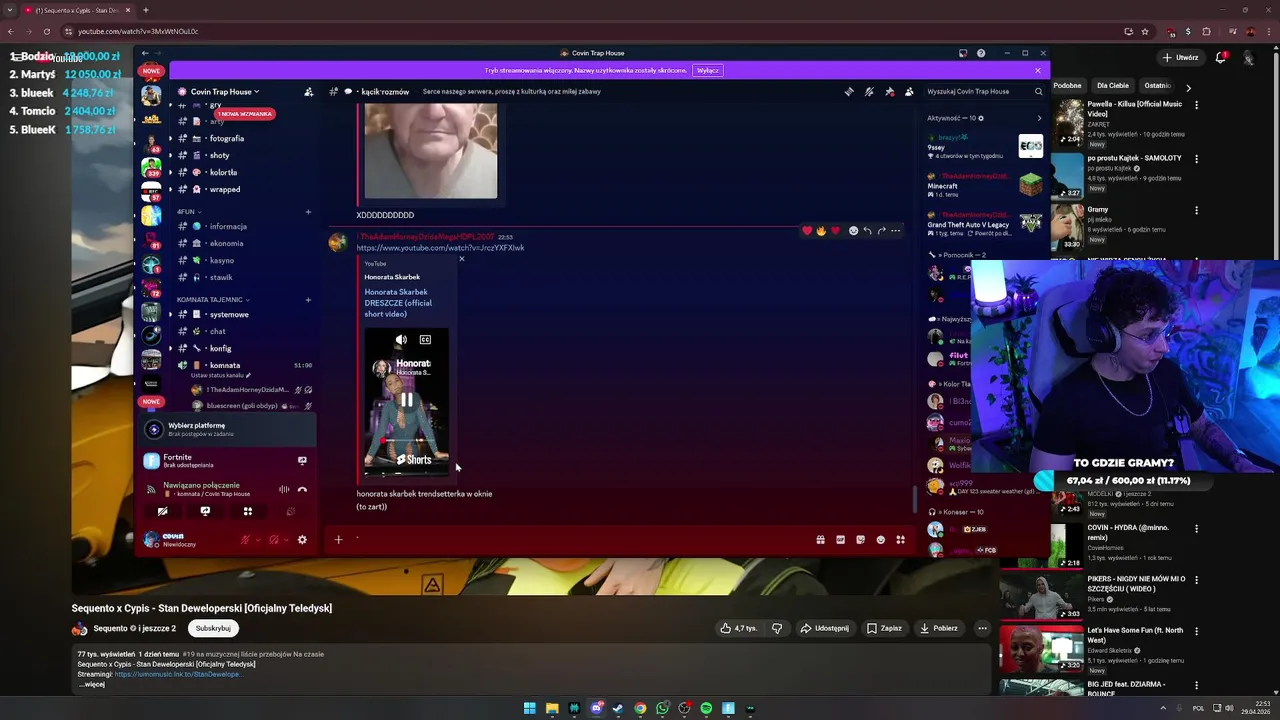Select the Dla Ciebie tab on YouTube
This screenshot has width=1280, height=720.
pyautogui.click(x=1113, y=86)
